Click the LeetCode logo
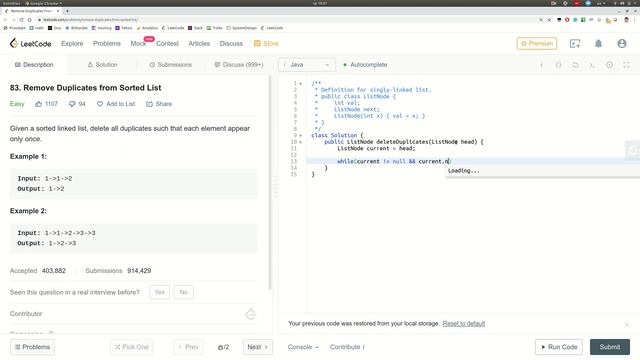 pos(31,43)
